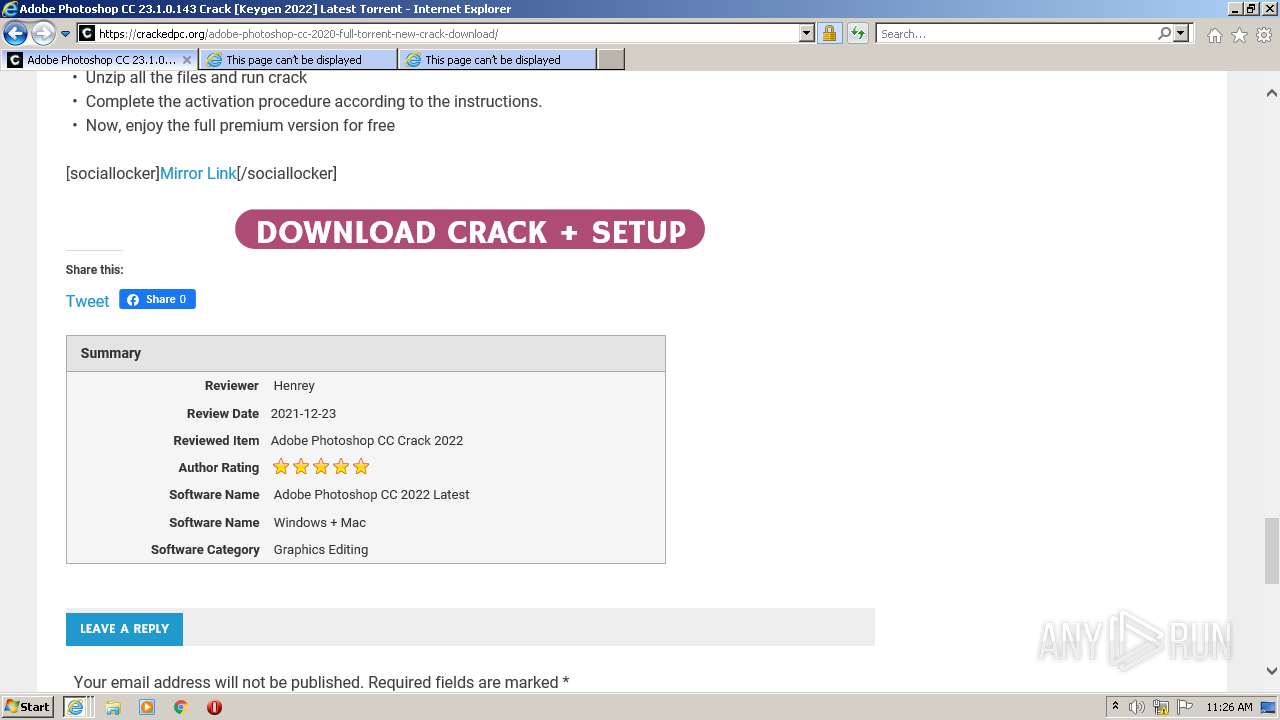This screenshot has height=720, width=1280.
Task: Click the DOWNLOAD CRACK + SETUP button
Action: point(470,230)
